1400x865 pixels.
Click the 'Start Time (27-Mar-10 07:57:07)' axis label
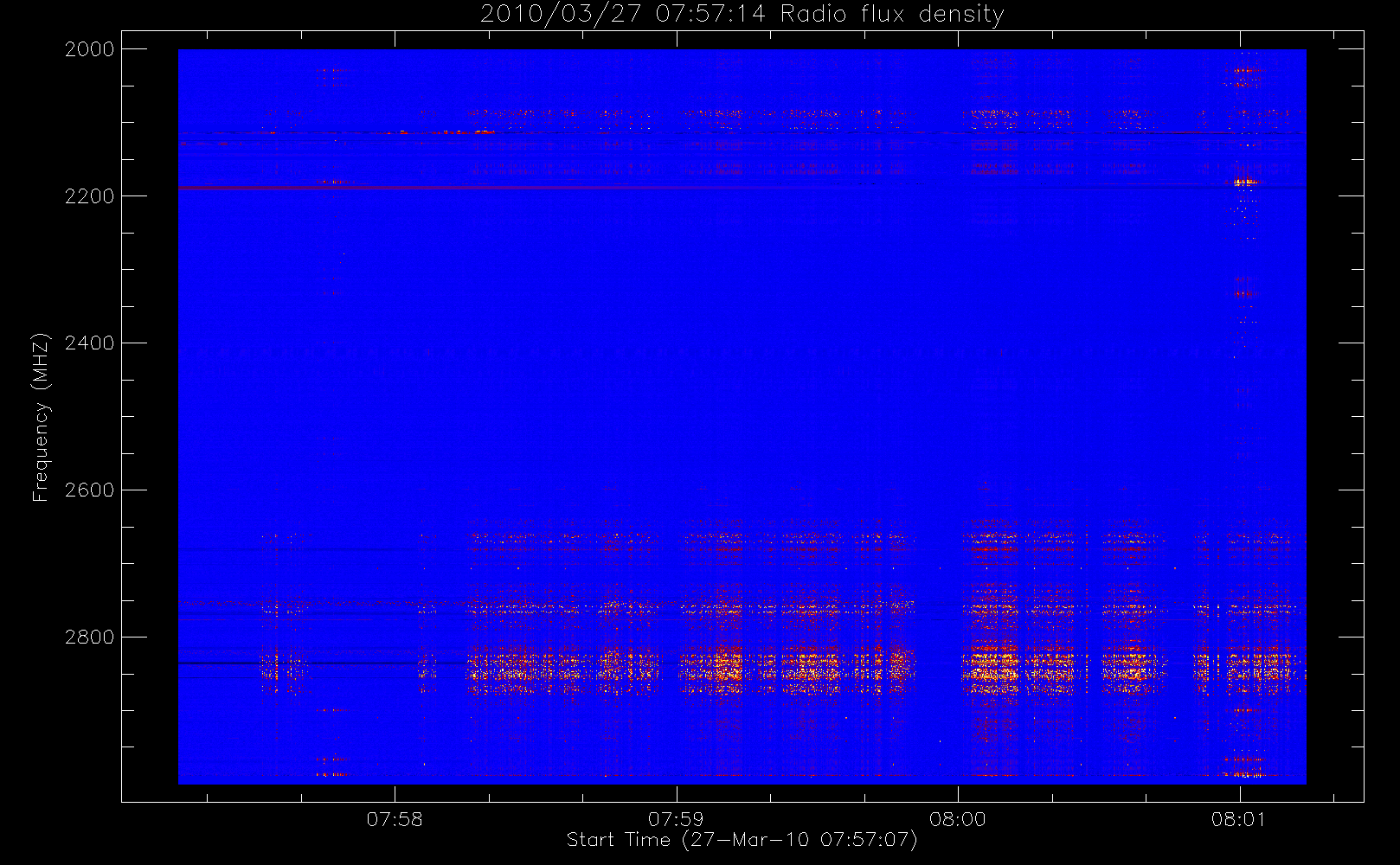(x=742, y=840)
